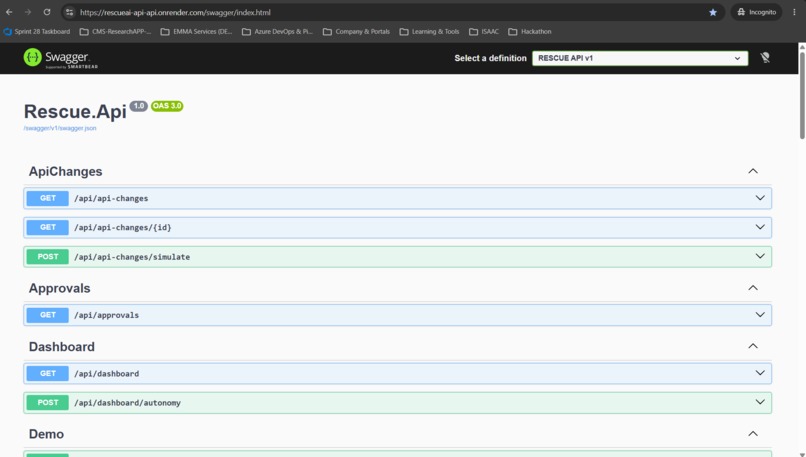This screenshot has height=457, width=806.
Task: Click the address bar URL
Action: tap(175, 12)
